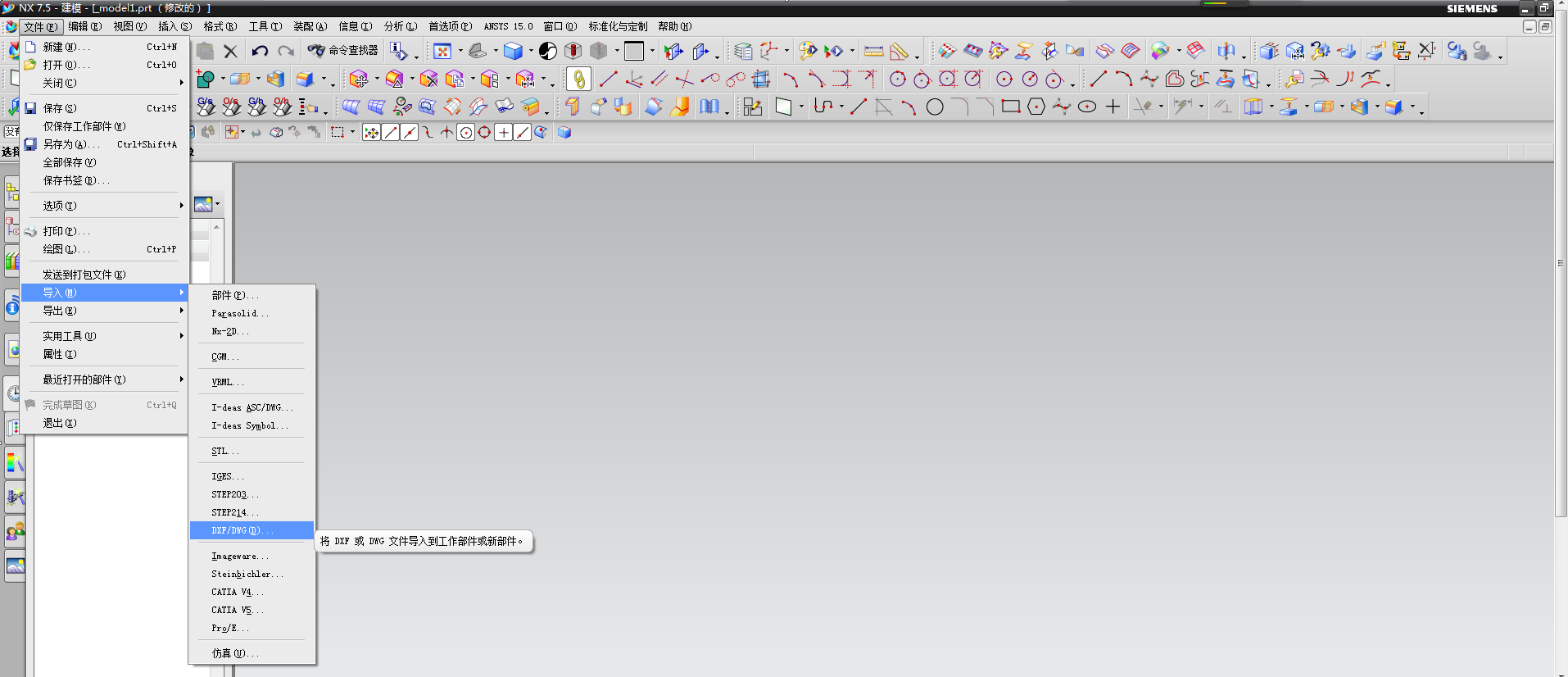This screenshot has height=677, width=1568.
Task: Click the right vertical scrollbar
Action: pyautogui.click(x=1561, y=262)
